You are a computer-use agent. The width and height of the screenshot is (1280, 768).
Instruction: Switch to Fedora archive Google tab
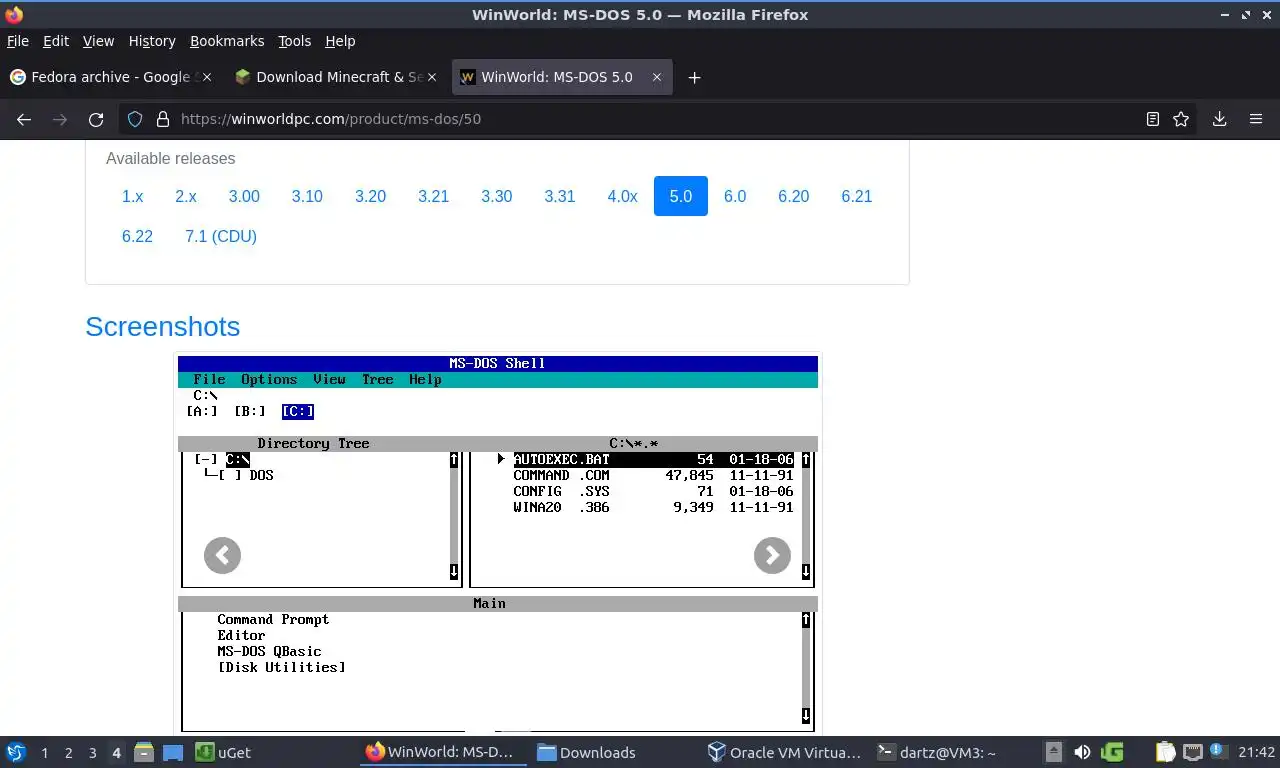point(110,77)
